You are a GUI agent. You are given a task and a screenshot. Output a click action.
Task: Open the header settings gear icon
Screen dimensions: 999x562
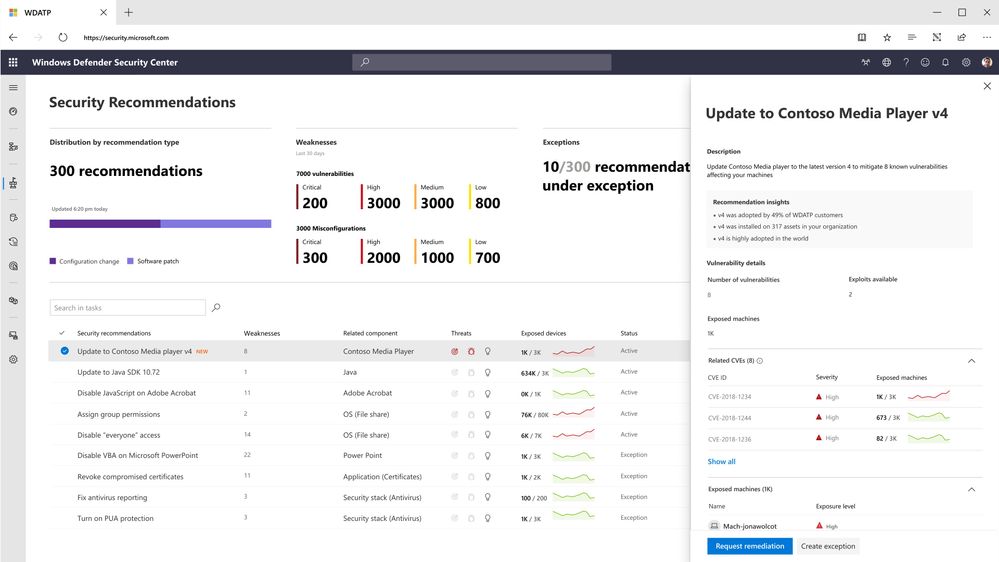coord(966,62)
